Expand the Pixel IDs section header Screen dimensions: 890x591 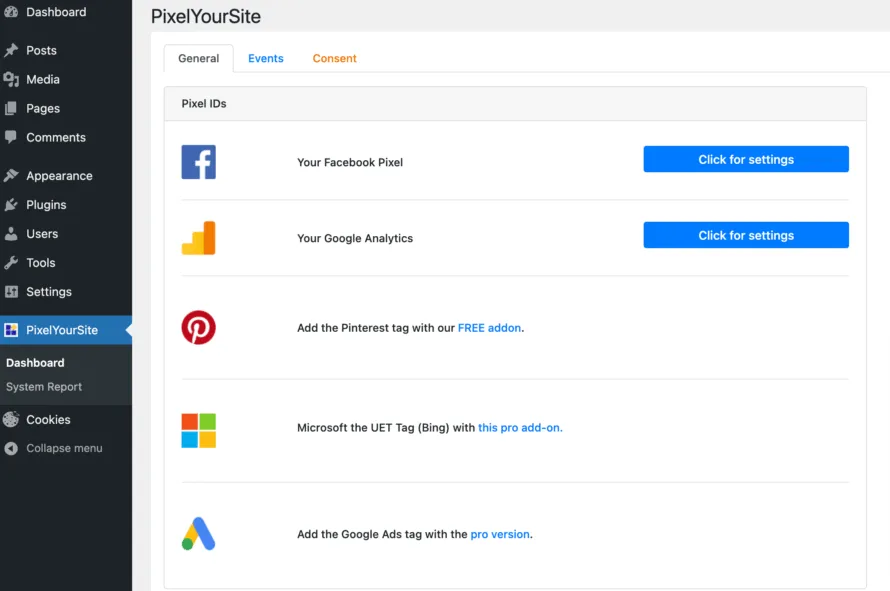(x=203, y=103)
